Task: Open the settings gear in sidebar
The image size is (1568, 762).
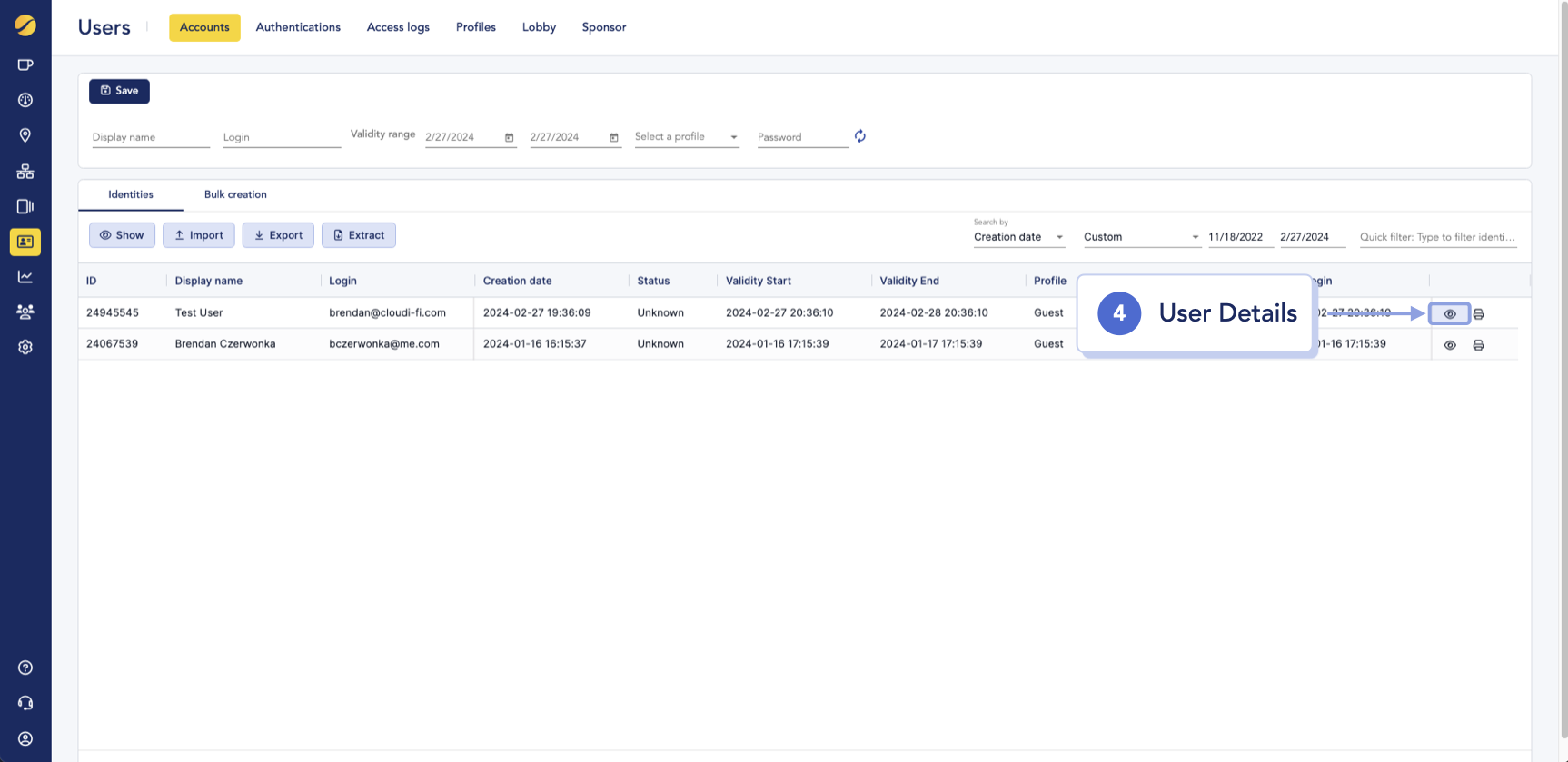Action: tap(25, 347)
